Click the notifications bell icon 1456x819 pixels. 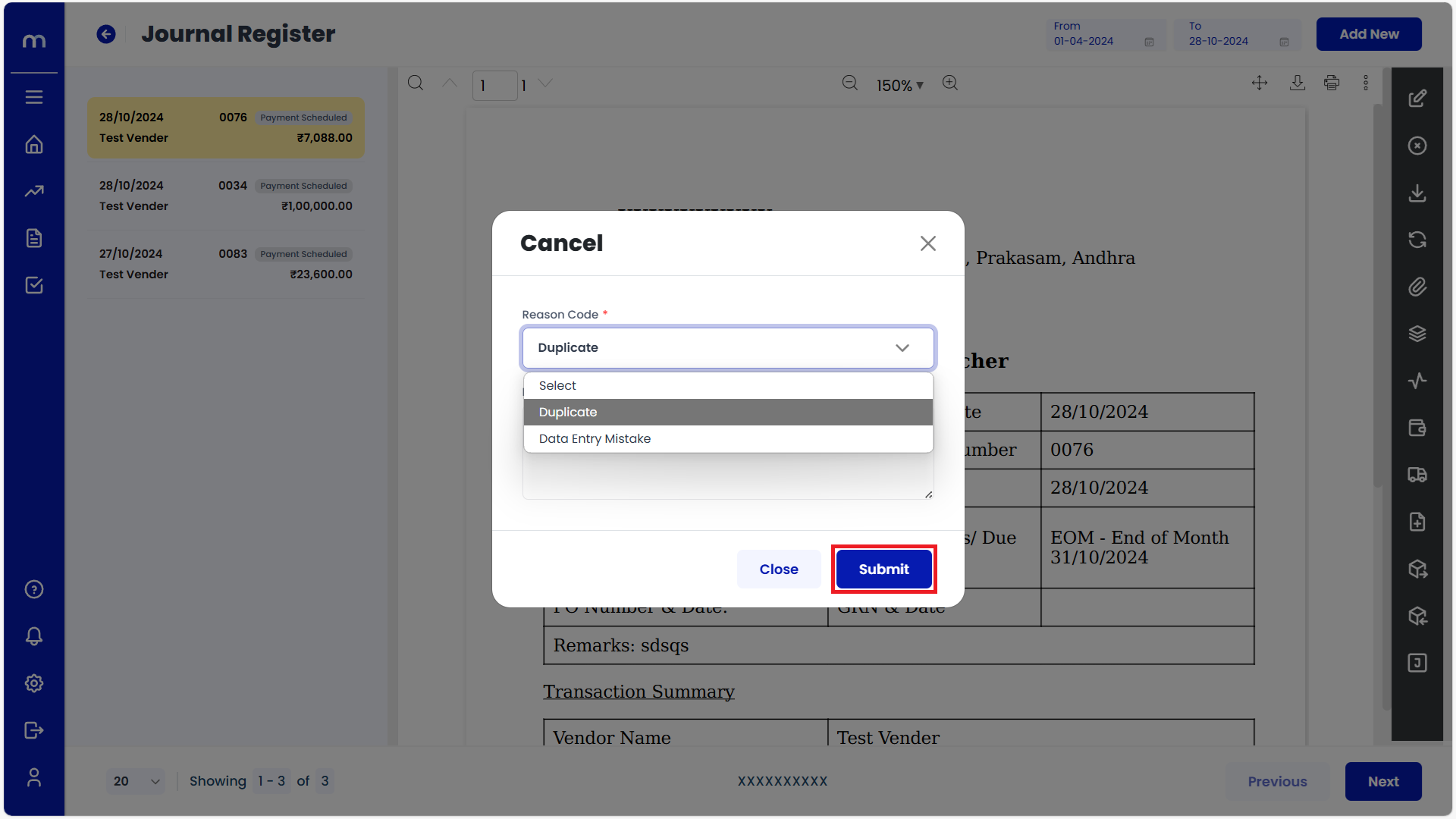tap(33, 636)
